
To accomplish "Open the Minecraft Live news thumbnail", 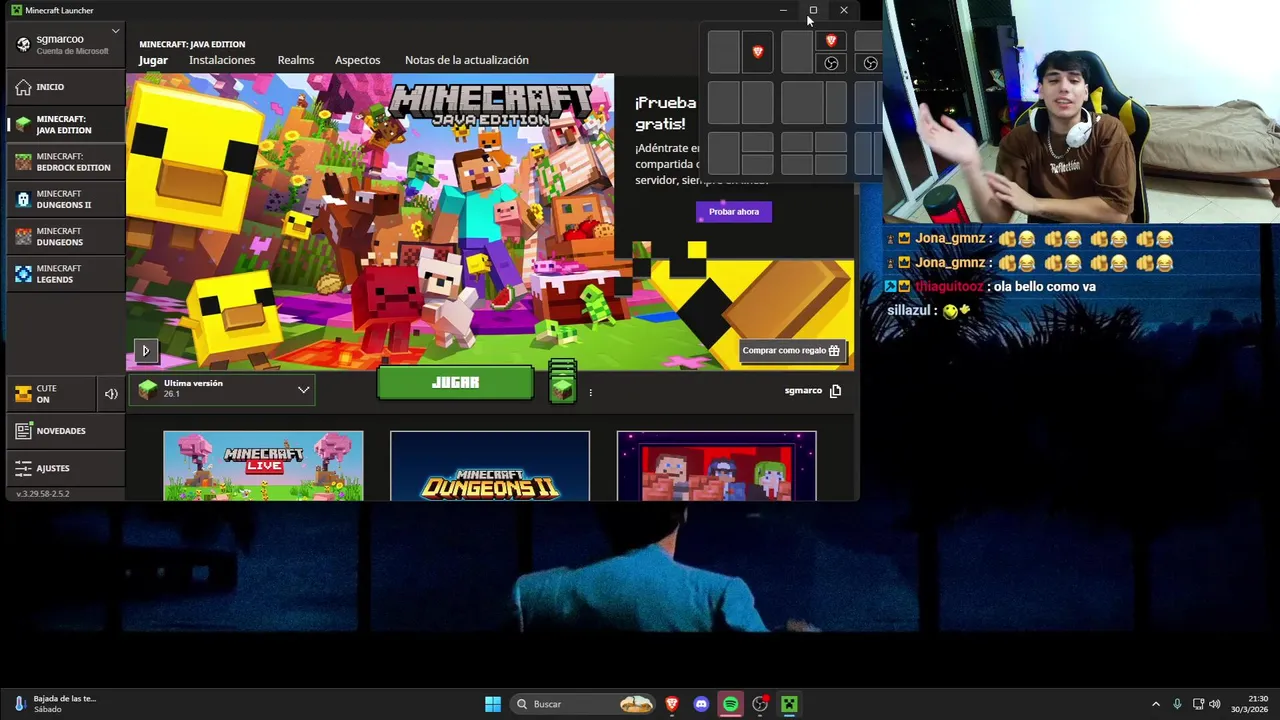I will pos(263,466).
